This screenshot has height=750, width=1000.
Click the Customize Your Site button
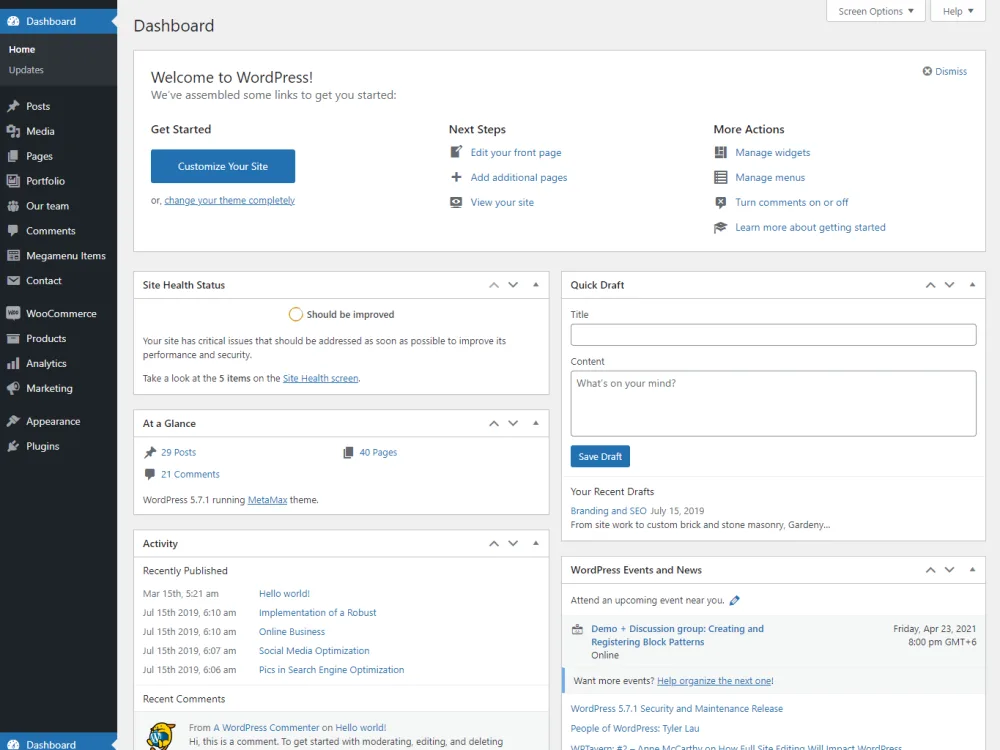(222, 166)
